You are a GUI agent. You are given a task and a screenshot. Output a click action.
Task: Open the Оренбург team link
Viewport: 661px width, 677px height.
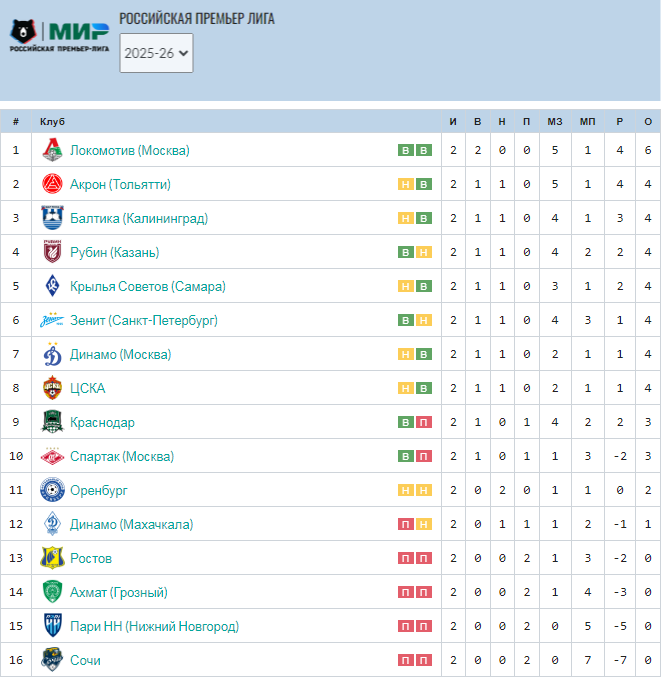[x=99, y=490]
